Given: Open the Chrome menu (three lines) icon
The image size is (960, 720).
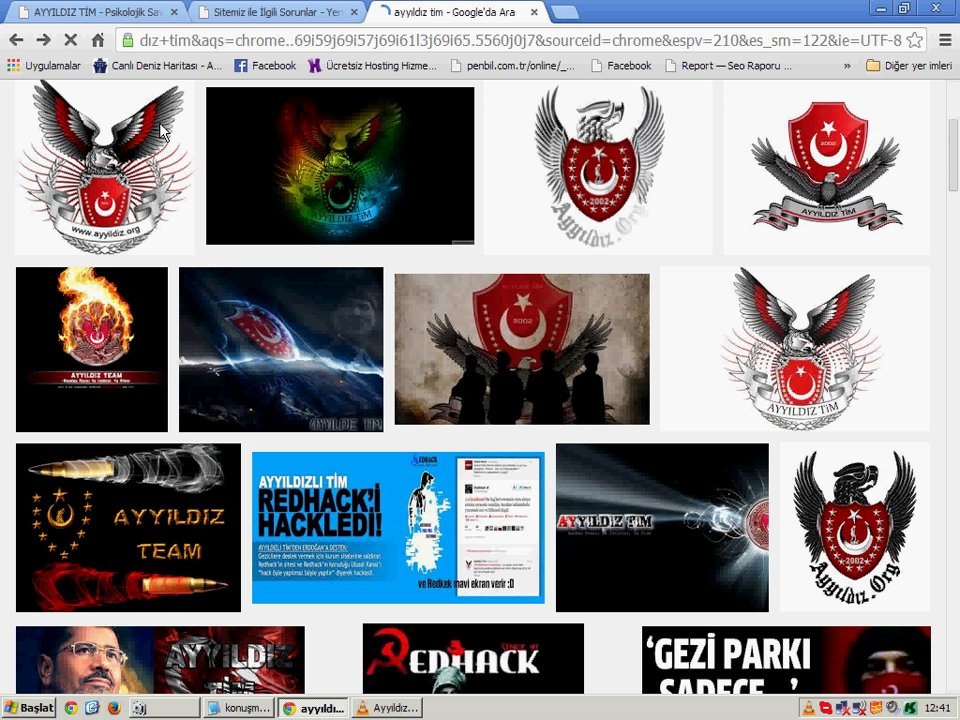Looking at the screenshot, I should [x=945, y=40].
